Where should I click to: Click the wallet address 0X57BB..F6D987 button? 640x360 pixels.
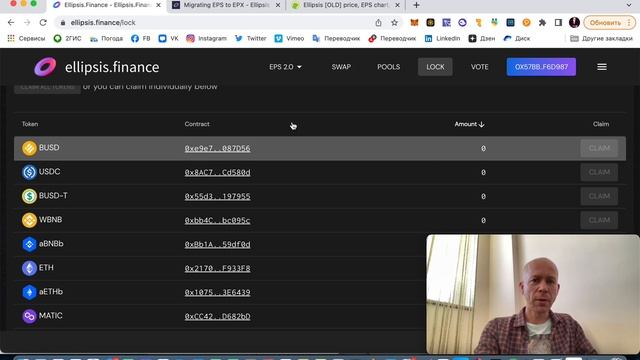tap(541, 67)
